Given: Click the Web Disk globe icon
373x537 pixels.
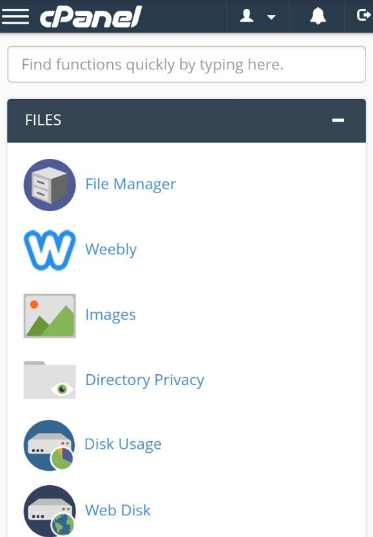Looking at the screenshot, I should [50, 511].
